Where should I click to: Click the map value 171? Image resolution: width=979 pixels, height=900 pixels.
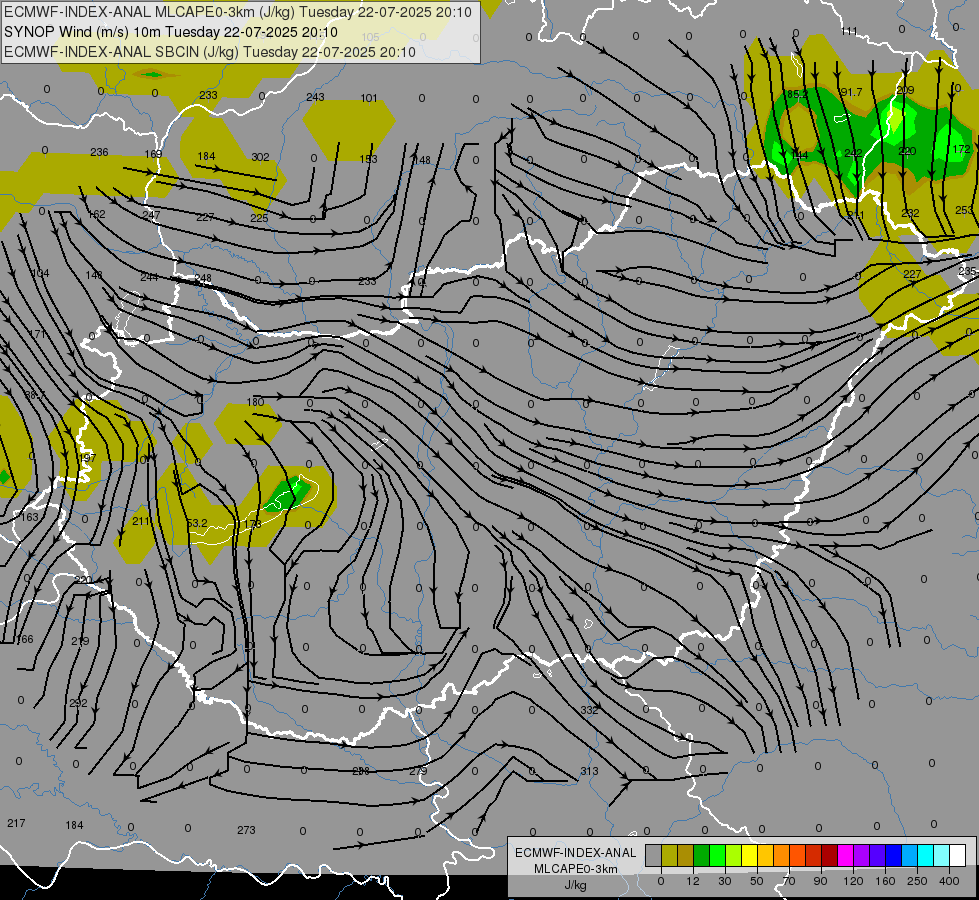coord(38,334)
